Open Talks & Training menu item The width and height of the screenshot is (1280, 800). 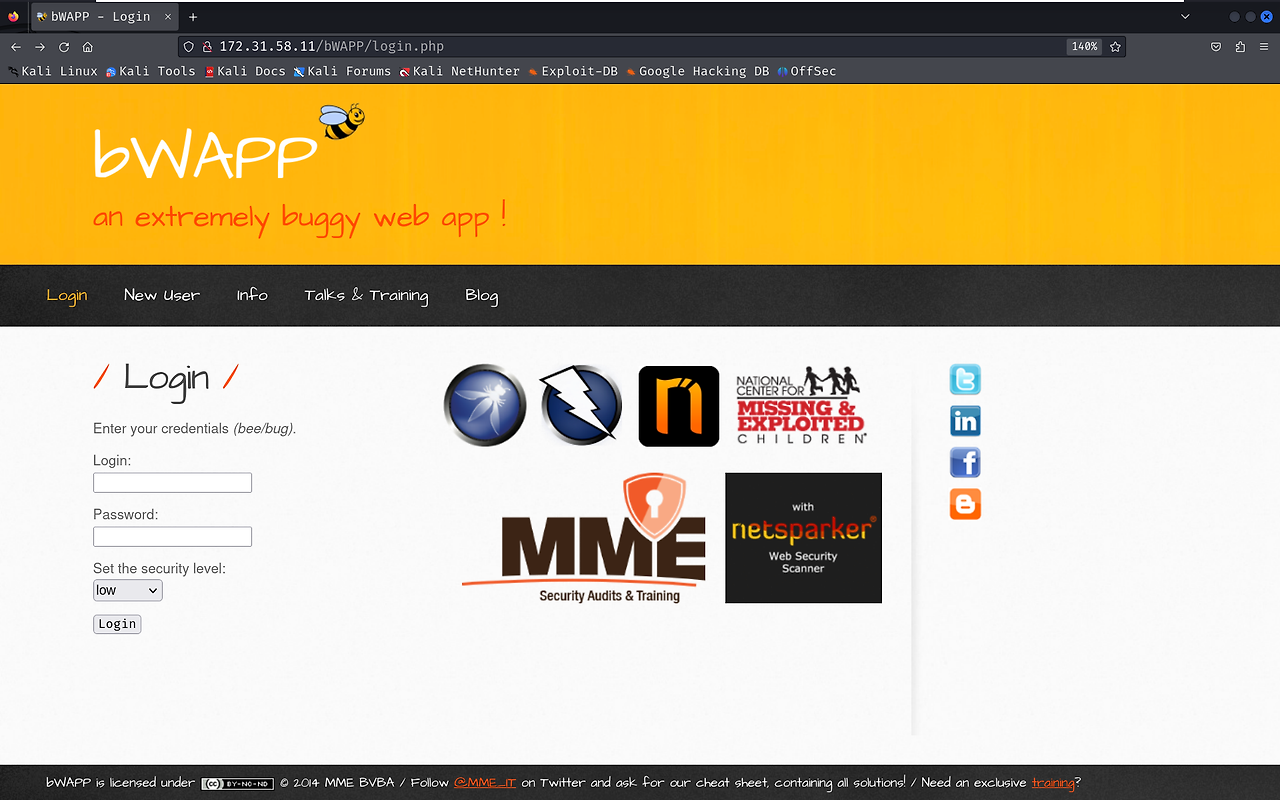366,295
